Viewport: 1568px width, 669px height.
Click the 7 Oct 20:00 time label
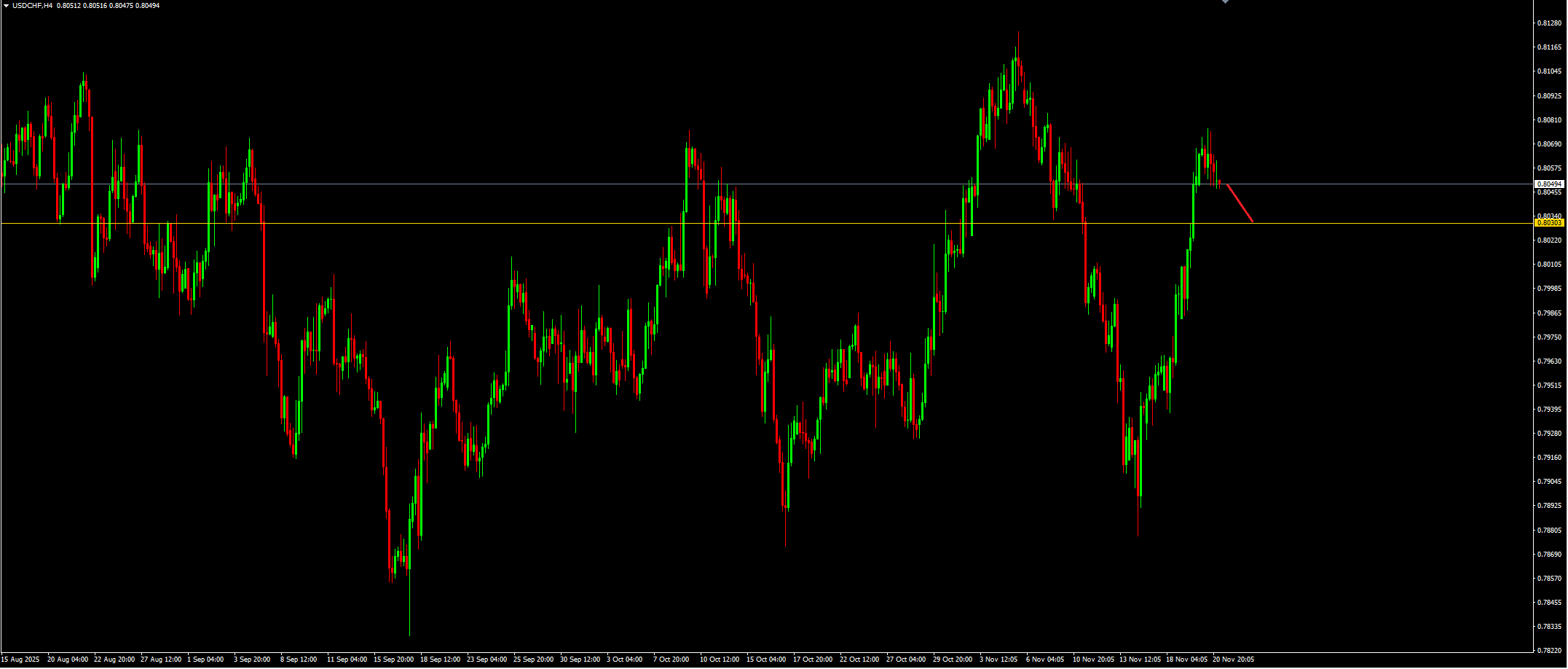[x=671, y=660]
